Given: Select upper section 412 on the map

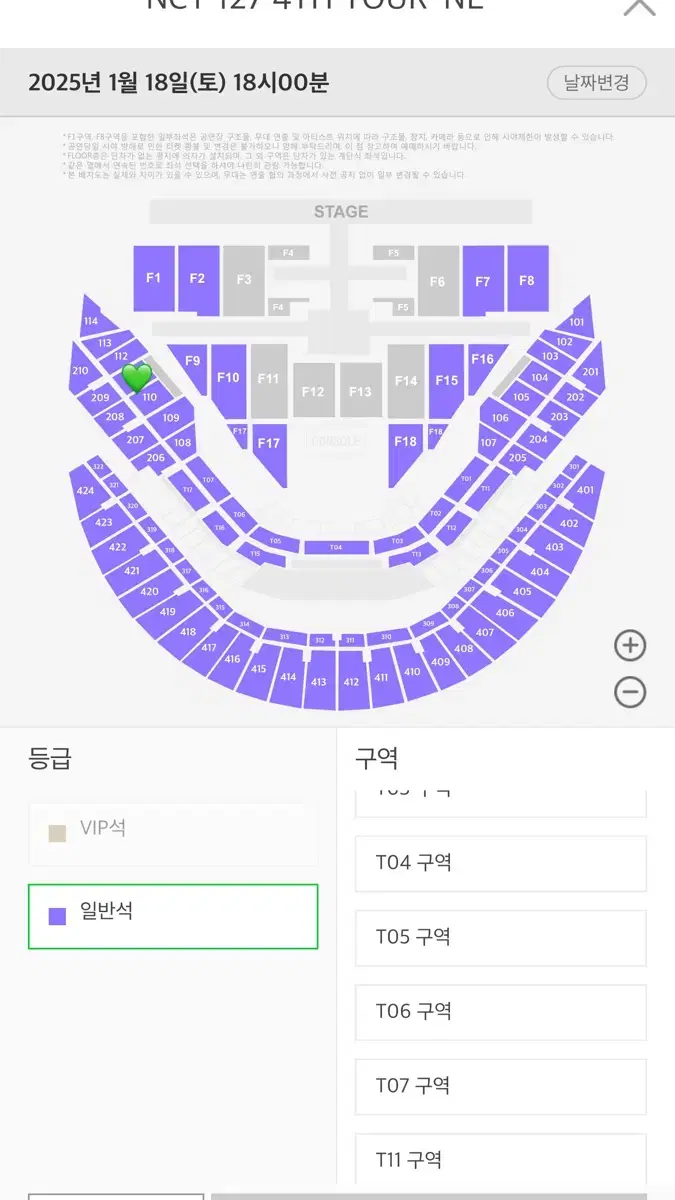Looking at the screenshot, I should pyautogui.click(x=351, y=680).
